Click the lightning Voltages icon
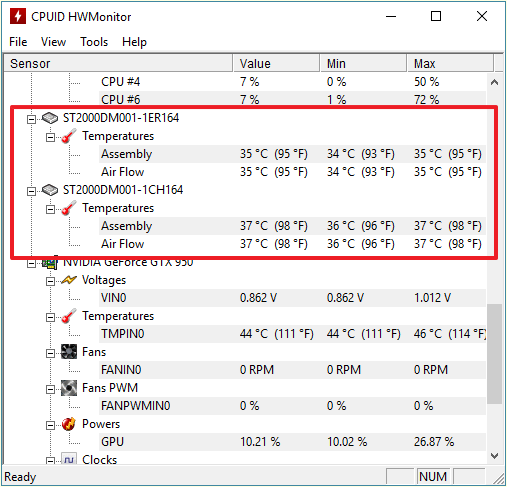507x487 pixels. point(69,280)
